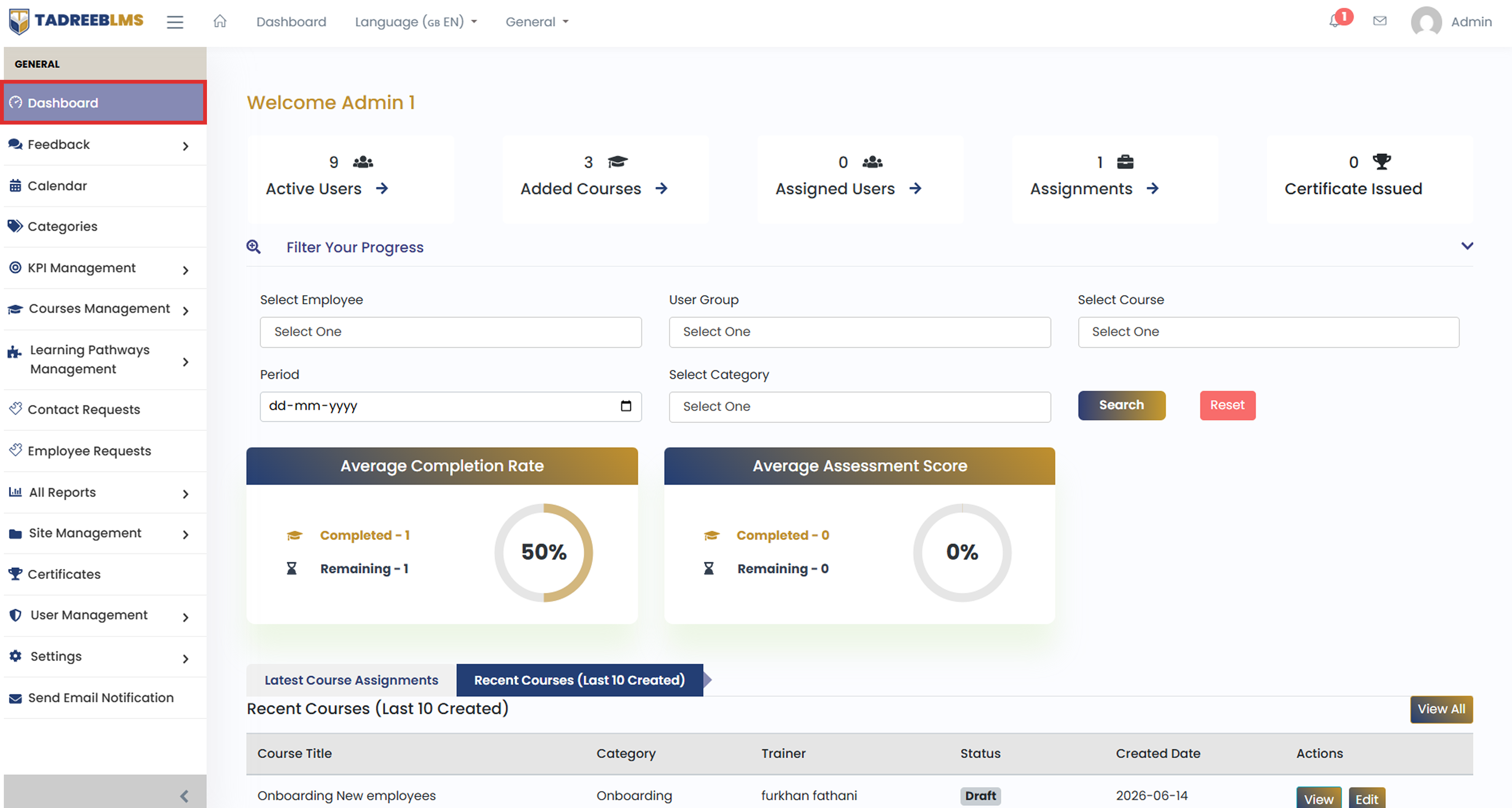
Task: Click the Assignments arrow icon
Action: tap(1153, 188)
